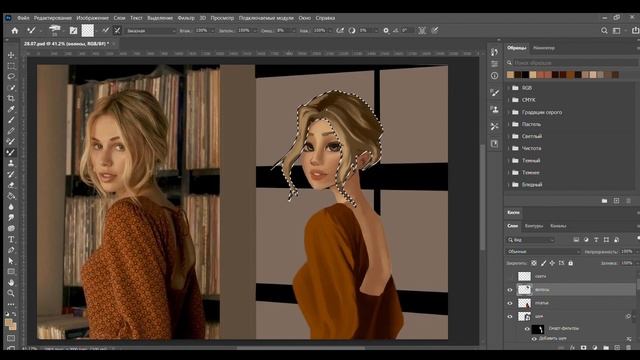Select the Lasso tool
This screenshot has height=360, width=640.
point(11,76)
